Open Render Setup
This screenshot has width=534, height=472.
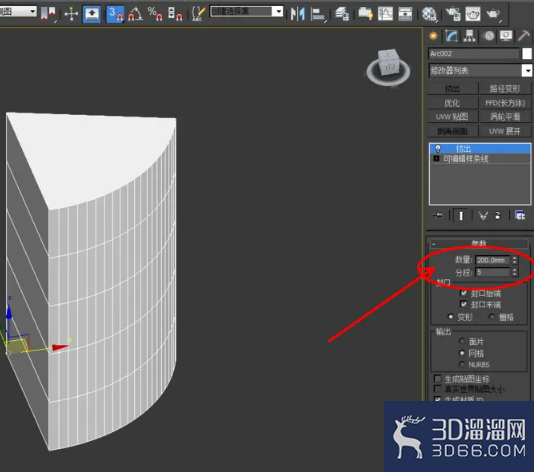click(453, 14)
